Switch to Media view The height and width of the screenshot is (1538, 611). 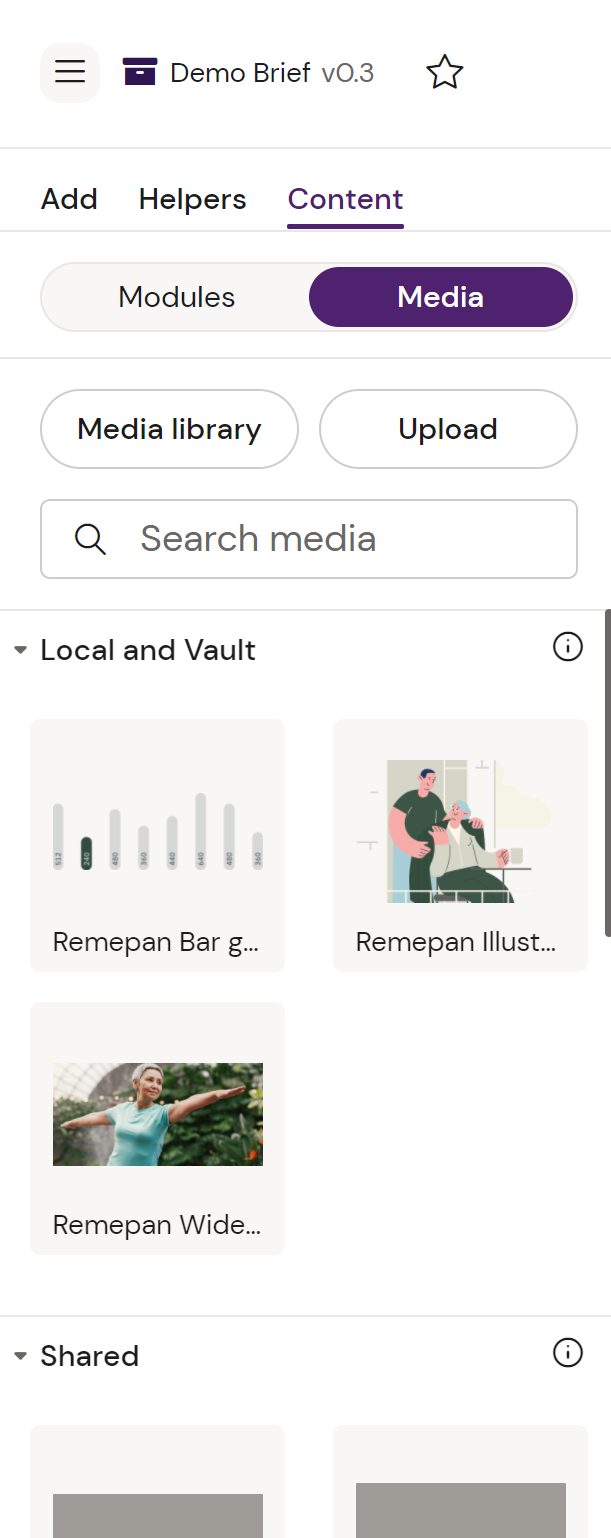[x=441, y=297]
